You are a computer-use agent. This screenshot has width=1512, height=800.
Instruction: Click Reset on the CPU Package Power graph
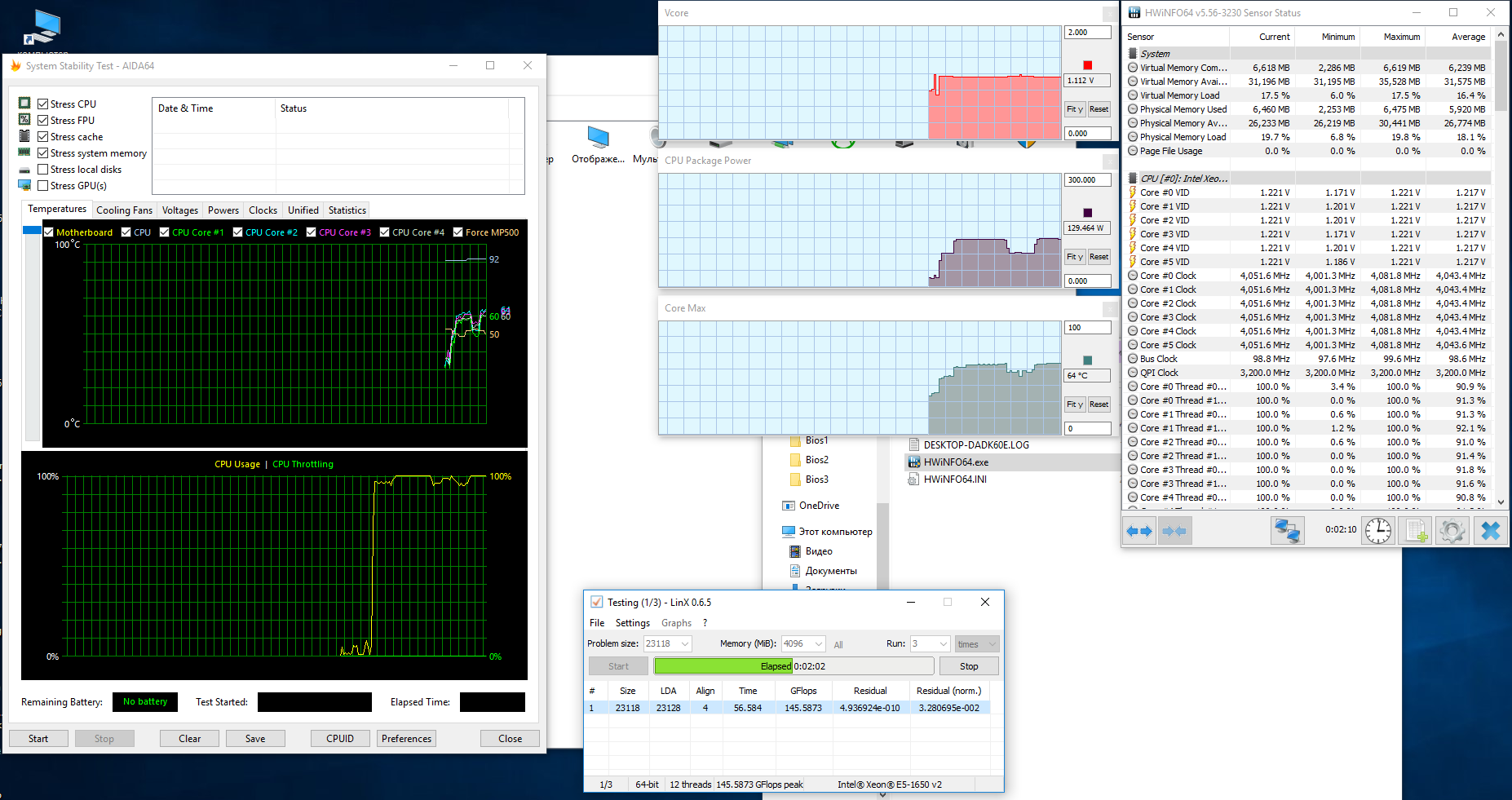(1099, 257)
